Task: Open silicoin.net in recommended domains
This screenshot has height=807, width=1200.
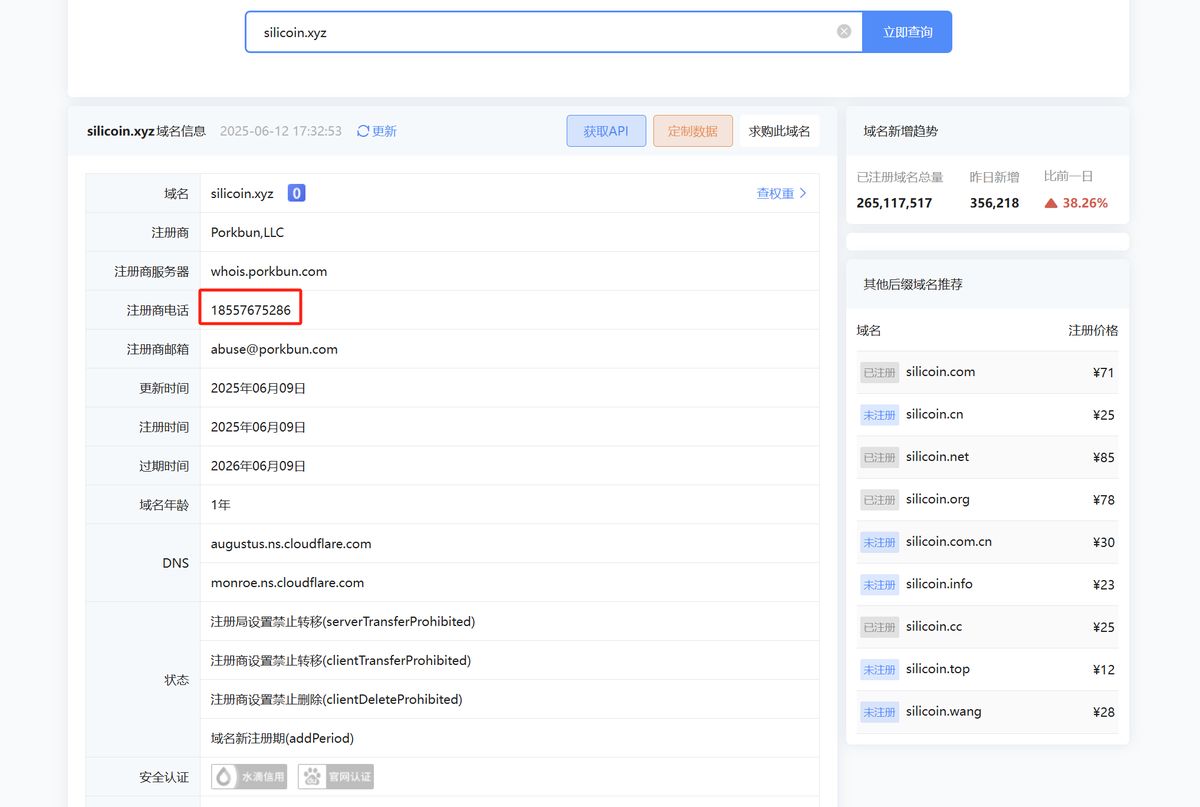Action: click(938, 457)
